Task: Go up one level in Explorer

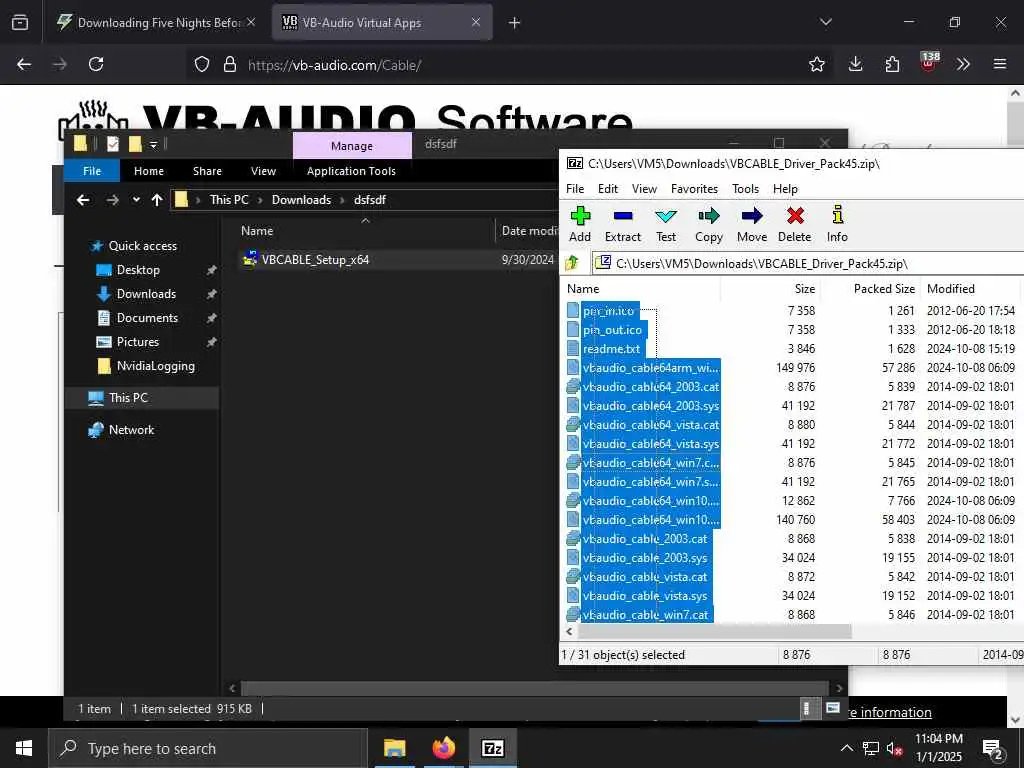Action: coord(157,200)
